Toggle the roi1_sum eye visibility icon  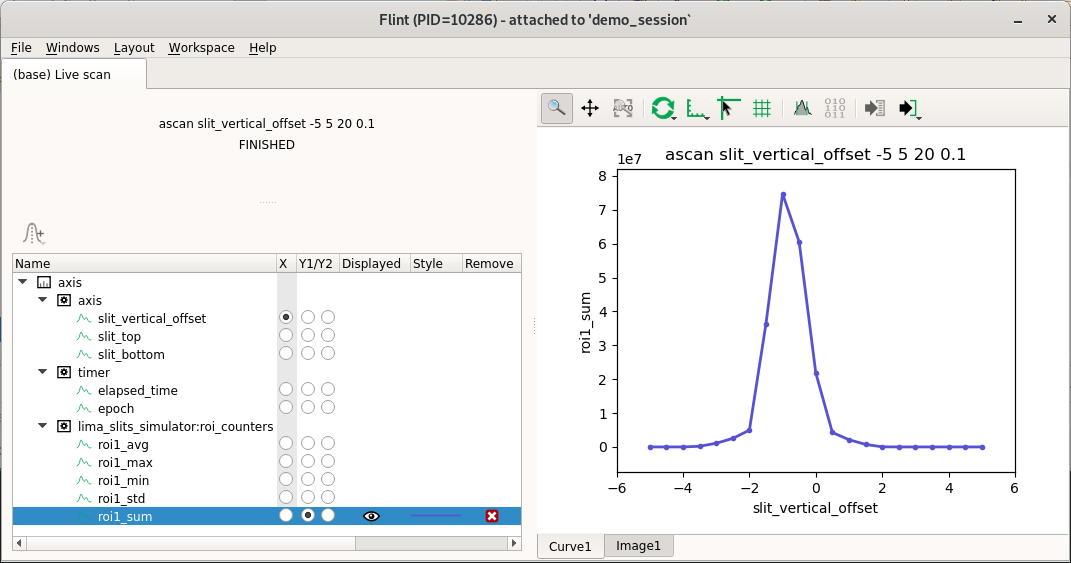pos(371,516)
